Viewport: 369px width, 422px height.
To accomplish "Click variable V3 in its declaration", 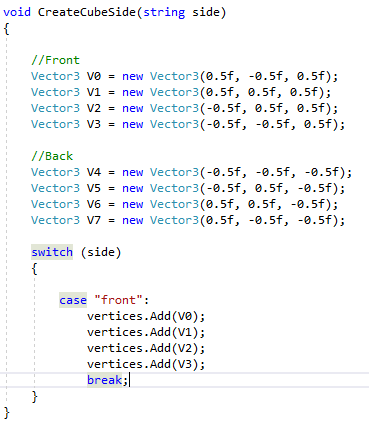I will click(94, 124).
